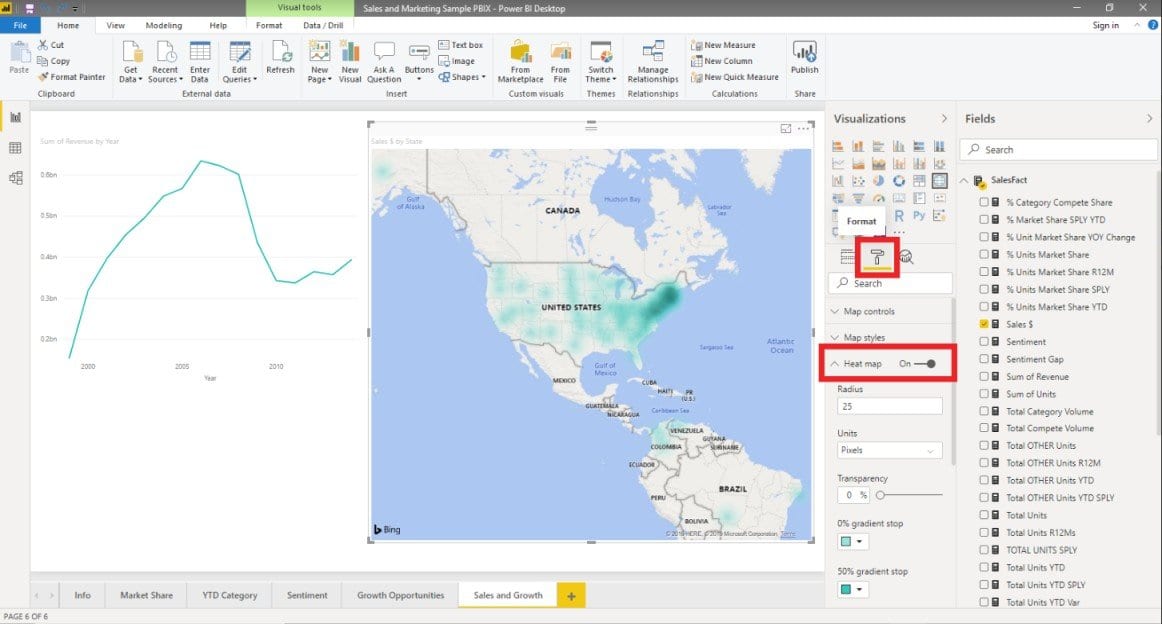This screenshot has height=624, width=1162.
Task: Collapse the Visualizations pane
Action: coord(944,119)
